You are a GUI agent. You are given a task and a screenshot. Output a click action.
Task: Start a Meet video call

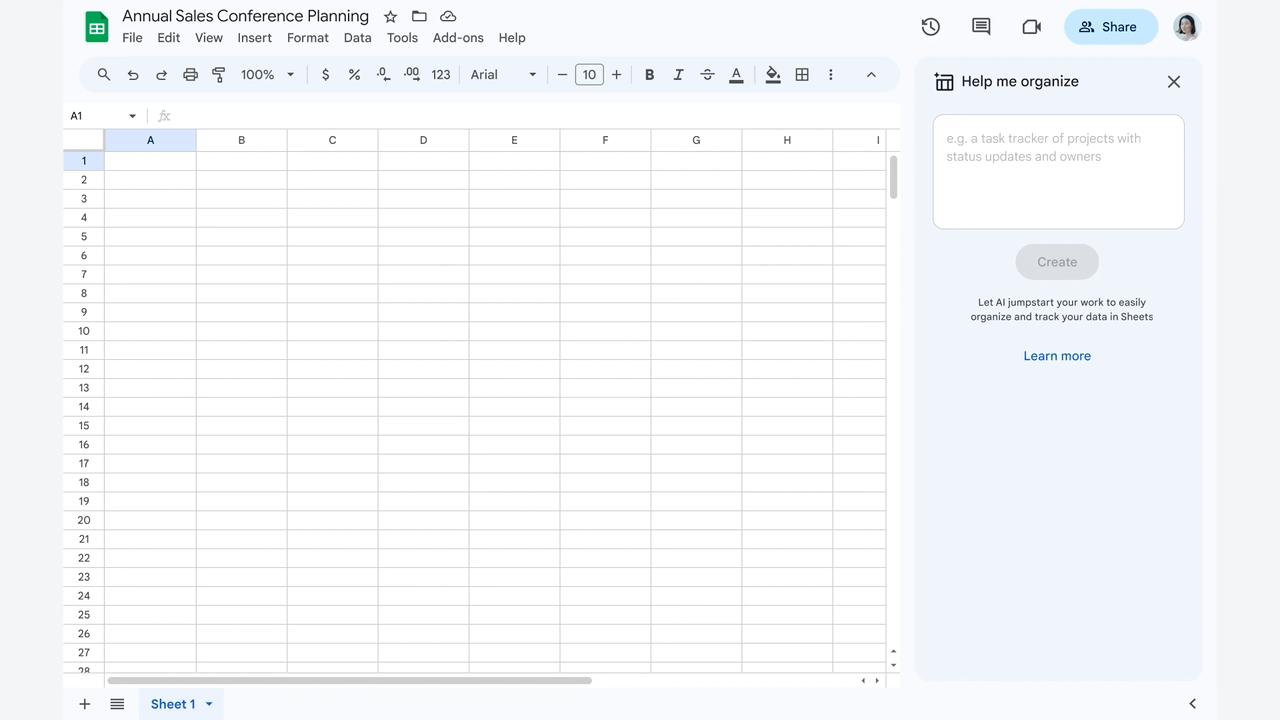click(1031, 27)
